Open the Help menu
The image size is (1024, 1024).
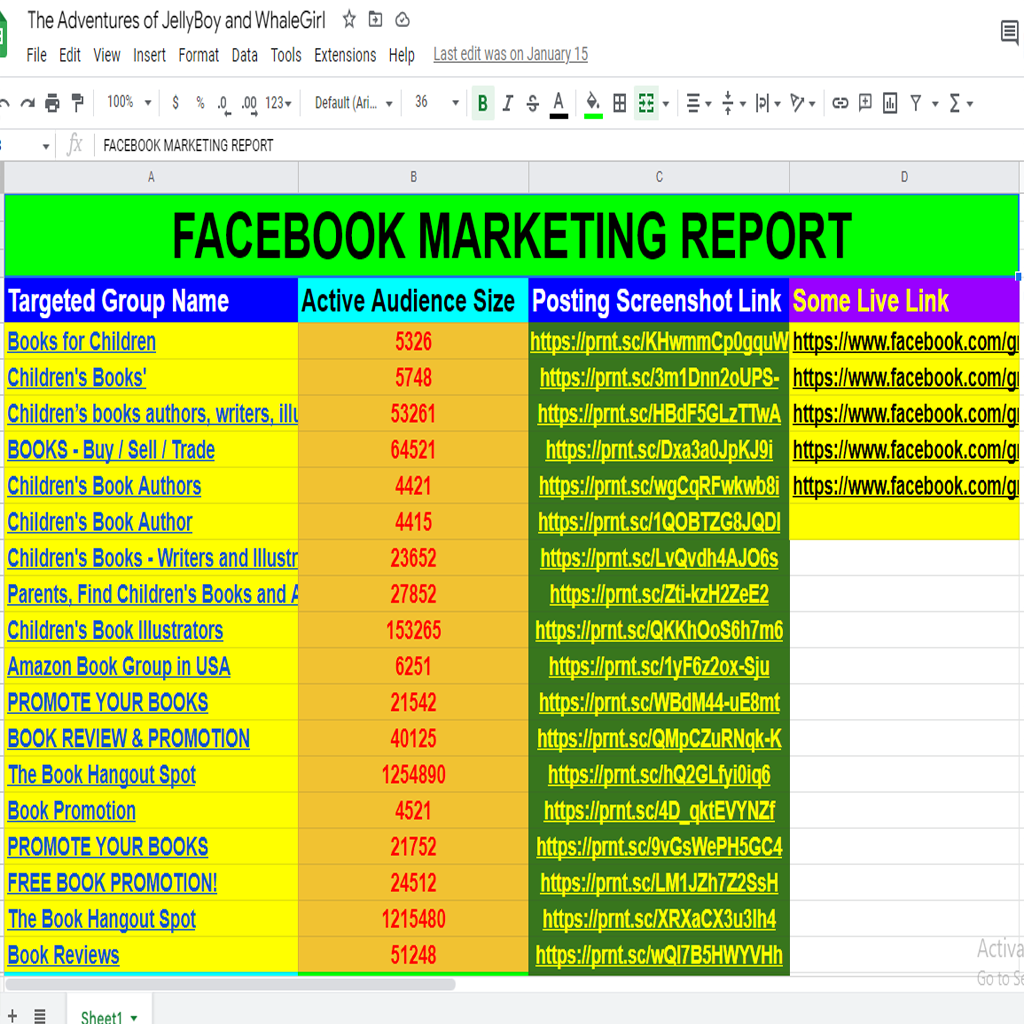coord(402,56)
